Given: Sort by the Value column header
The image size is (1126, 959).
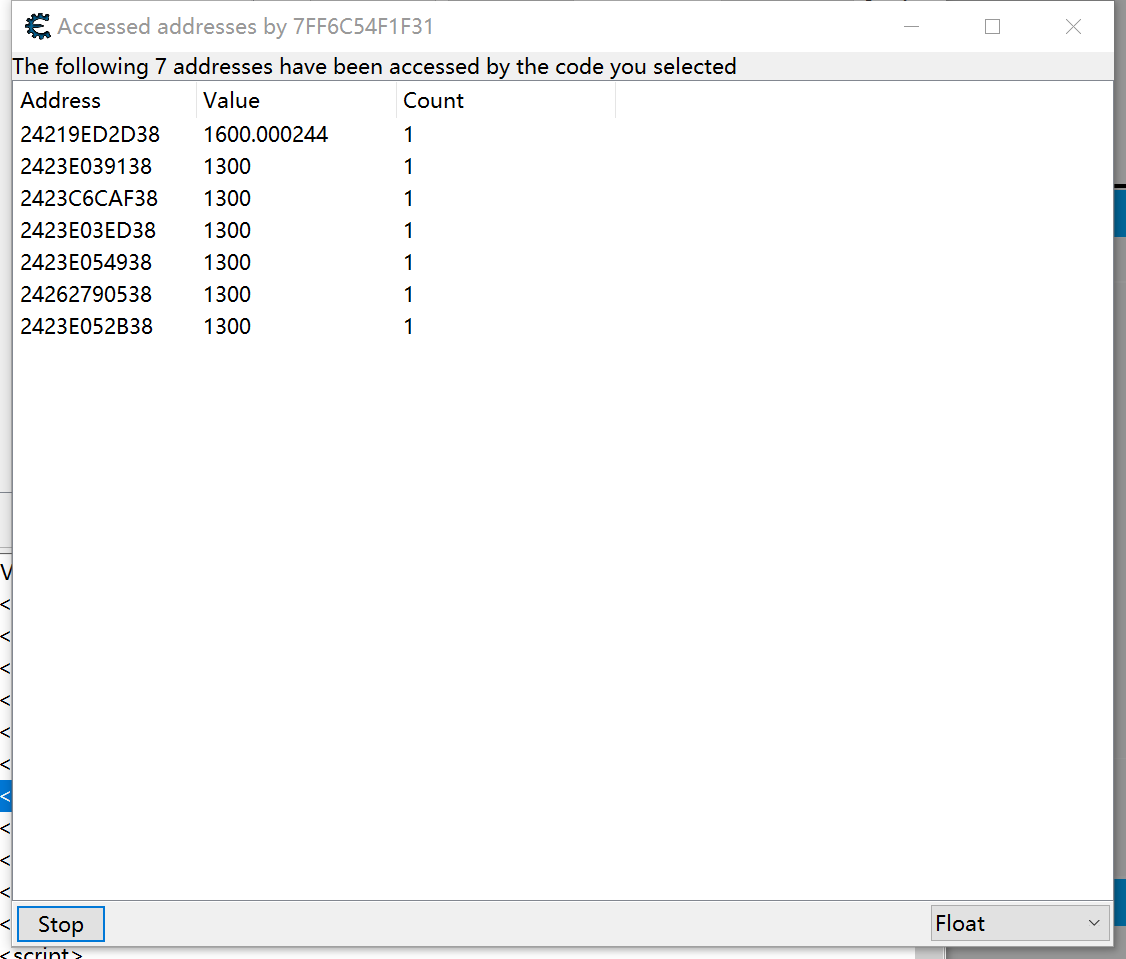Looking at the screenshot, I should pos(231,101).
